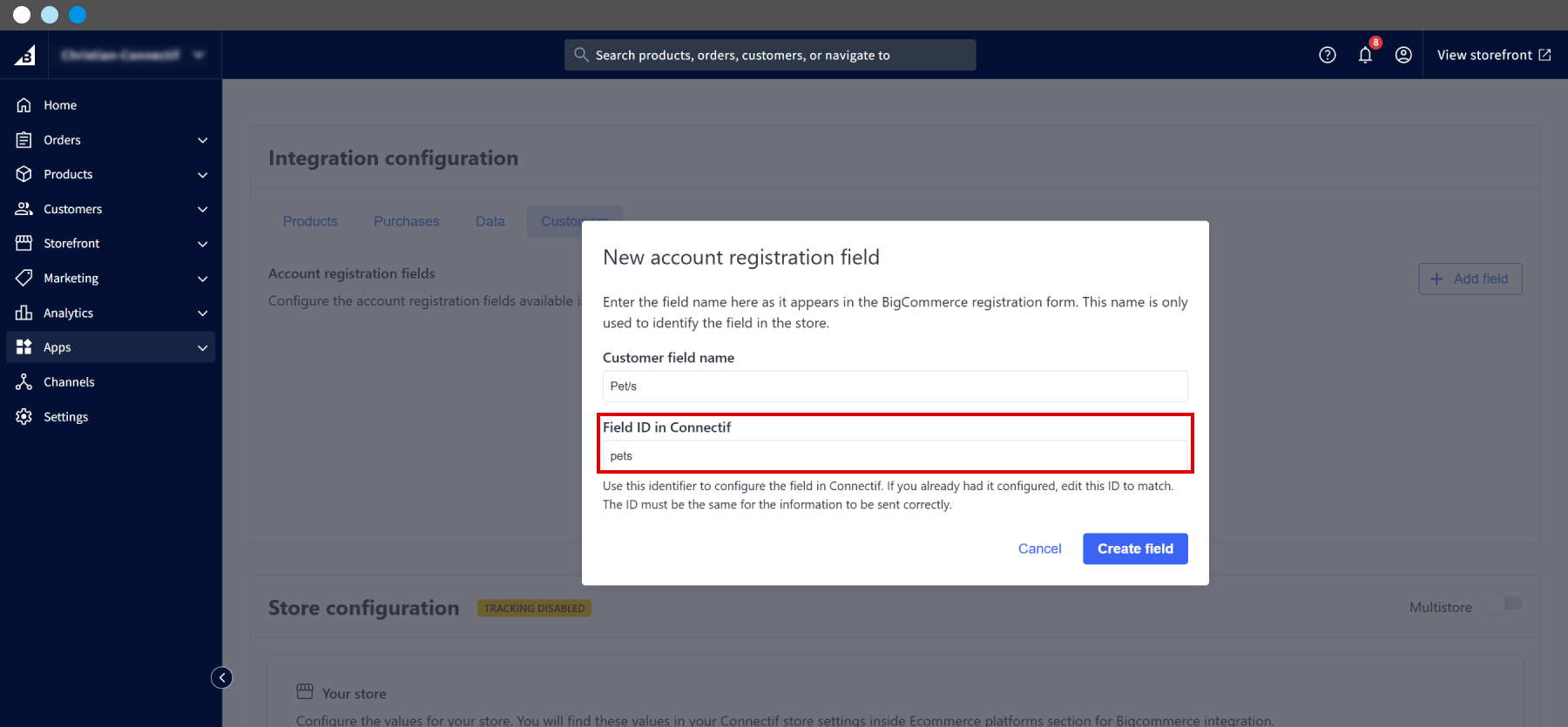Enable the Multistore toggle
The width and height of the screenshot is (1568, 727).
coord(1504,604)
